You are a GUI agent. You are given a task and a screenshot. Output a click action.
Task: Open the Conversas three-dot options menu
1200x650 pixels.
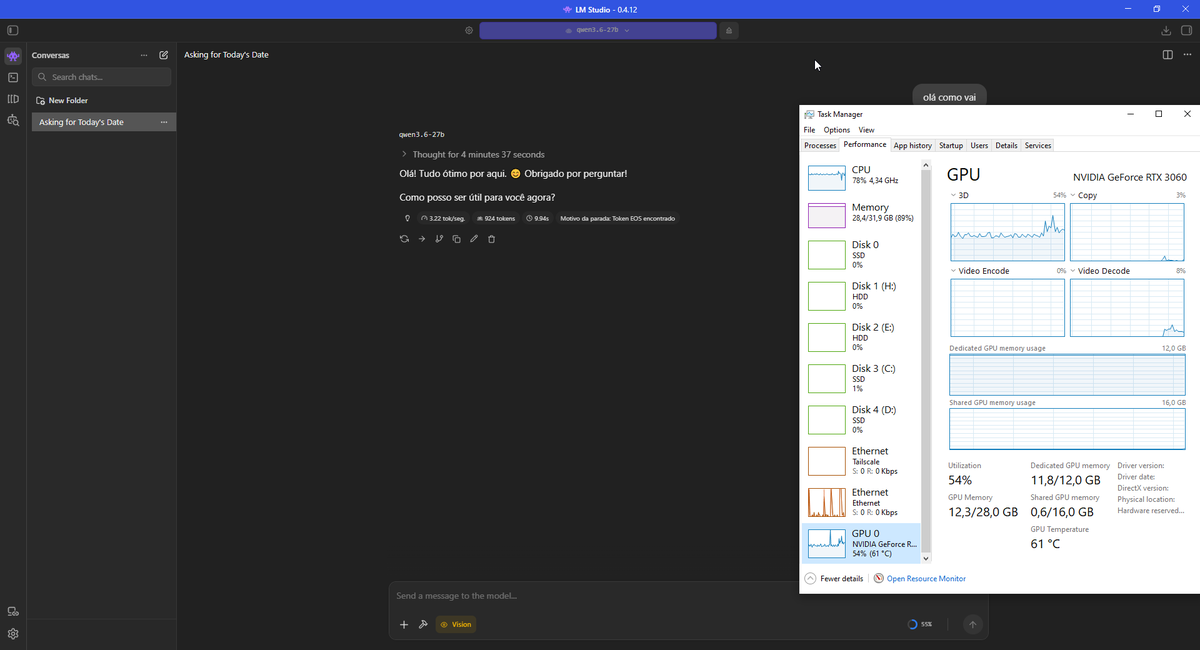(144, 55)
